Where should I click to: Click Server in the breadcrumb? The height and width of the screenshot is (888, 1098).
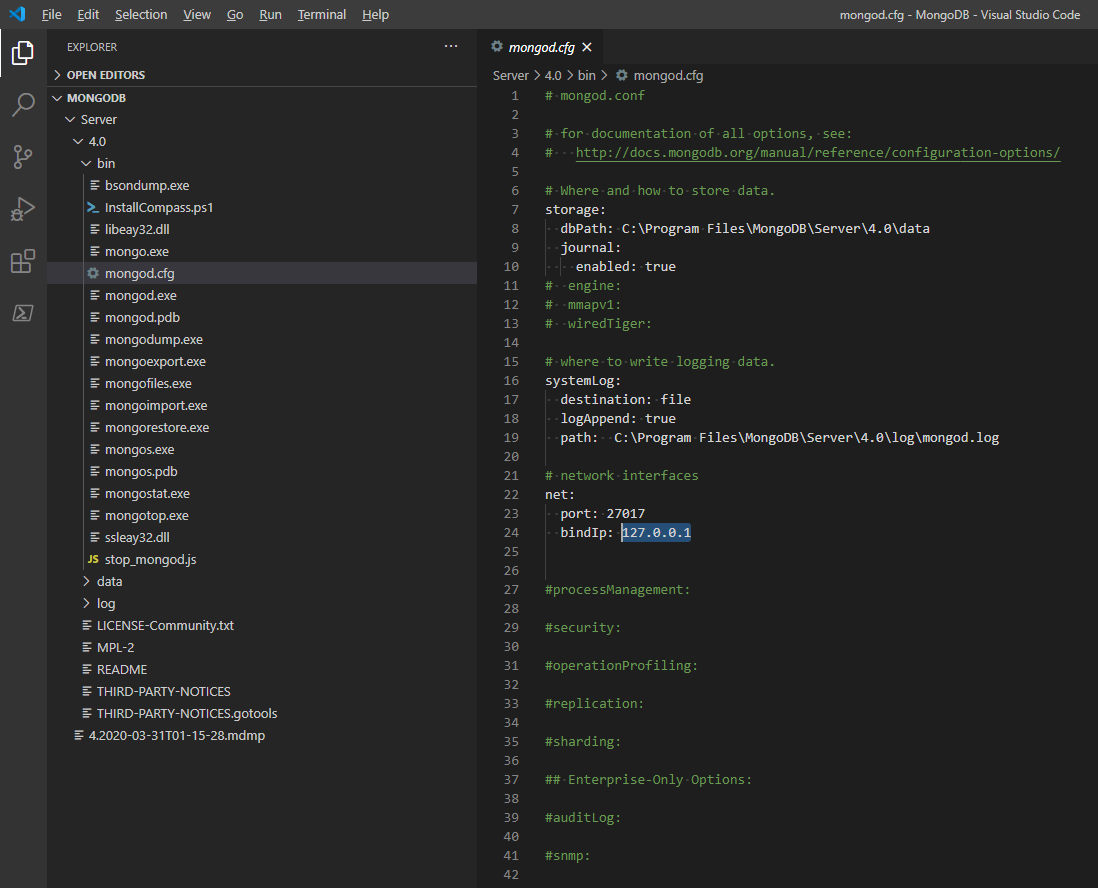[x=510, y=75]
